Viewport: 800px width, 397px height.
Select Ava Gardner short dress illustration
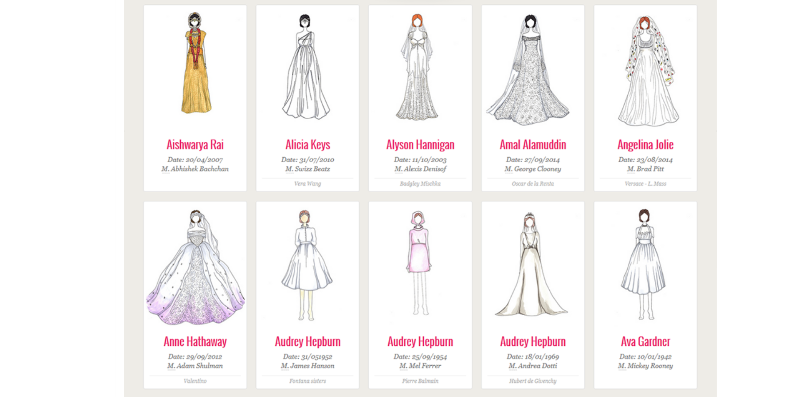tap(643, 264)
